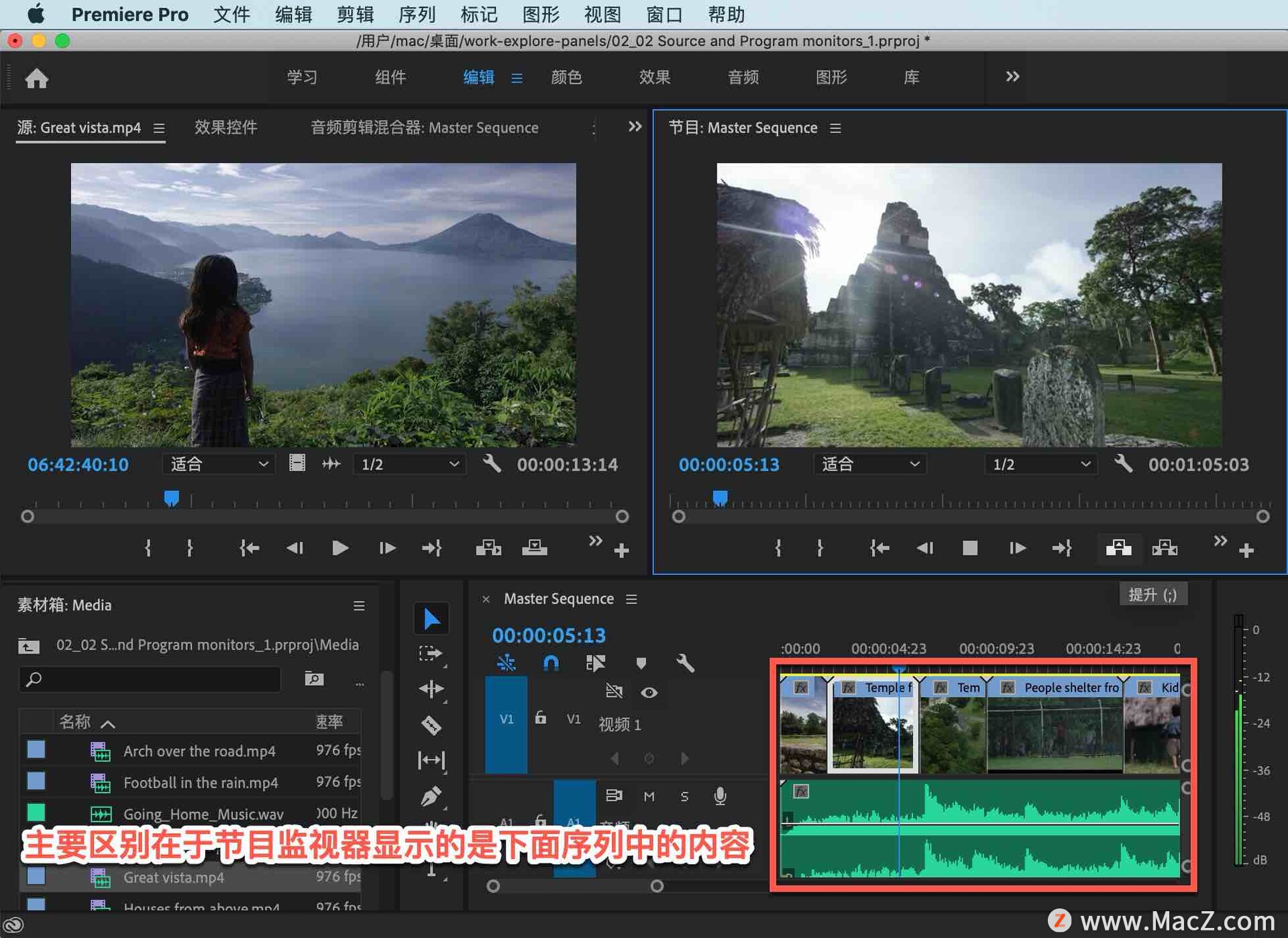Click the Source monitor playhead marker
This screenshot has height=938, width=1288.
pyautogui.click(x=172, y=498)
